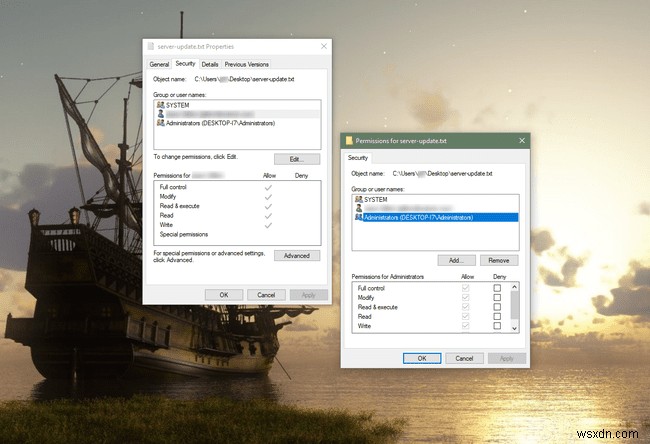The width and height of the screenshot is (650, 444).
Task: Click Special permissions row in Properties window
Action: coord(238,235)
